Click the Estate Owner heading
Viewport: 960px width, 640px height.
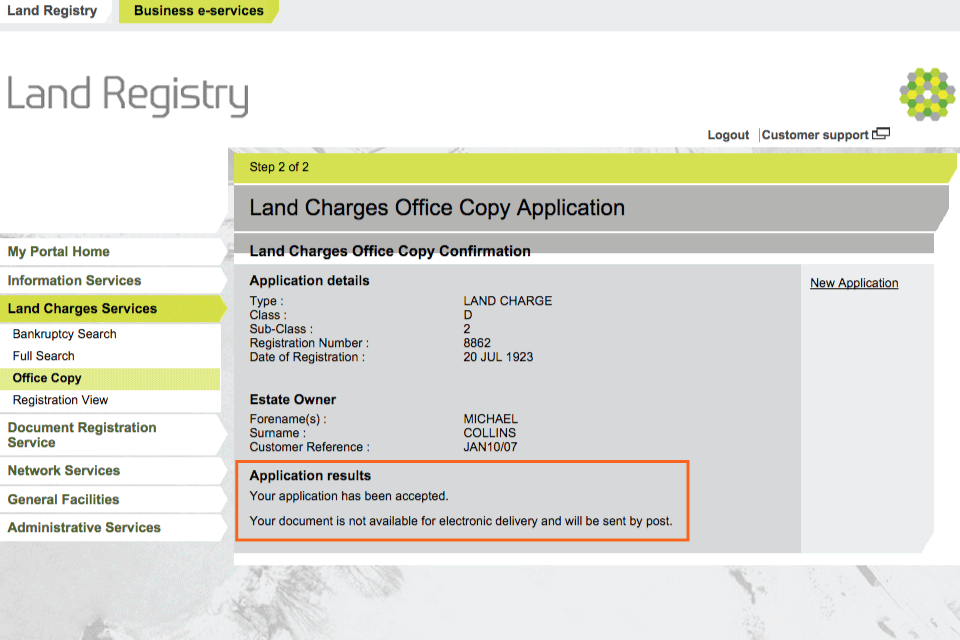coord(293,399)
